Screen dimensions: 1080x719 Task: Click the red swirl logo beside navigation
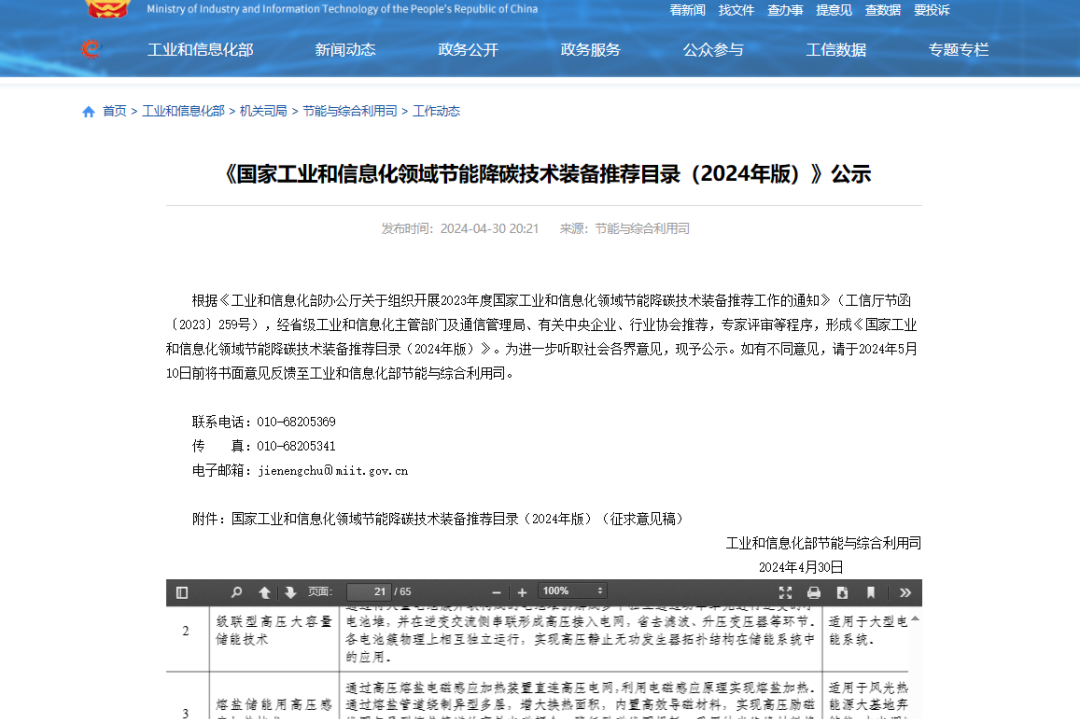(90, 50)
